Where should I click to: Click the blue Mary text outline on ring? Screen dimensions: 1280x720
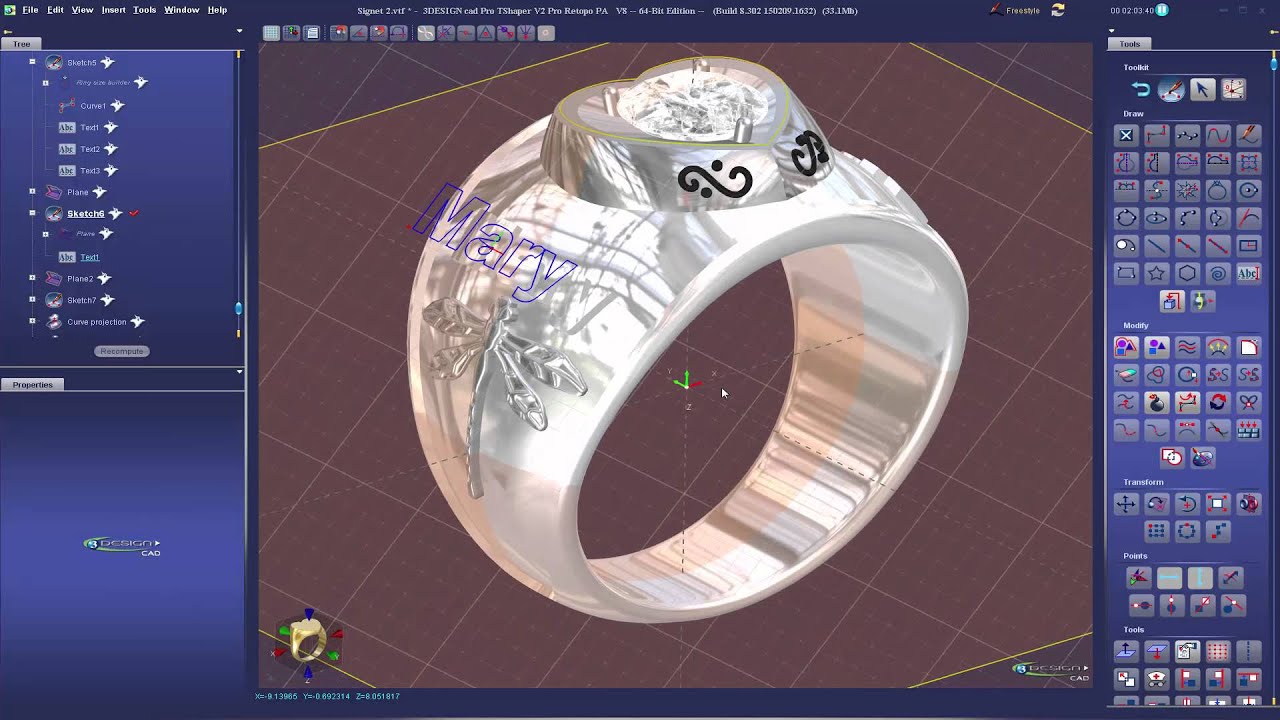click(x=494, y=243)
